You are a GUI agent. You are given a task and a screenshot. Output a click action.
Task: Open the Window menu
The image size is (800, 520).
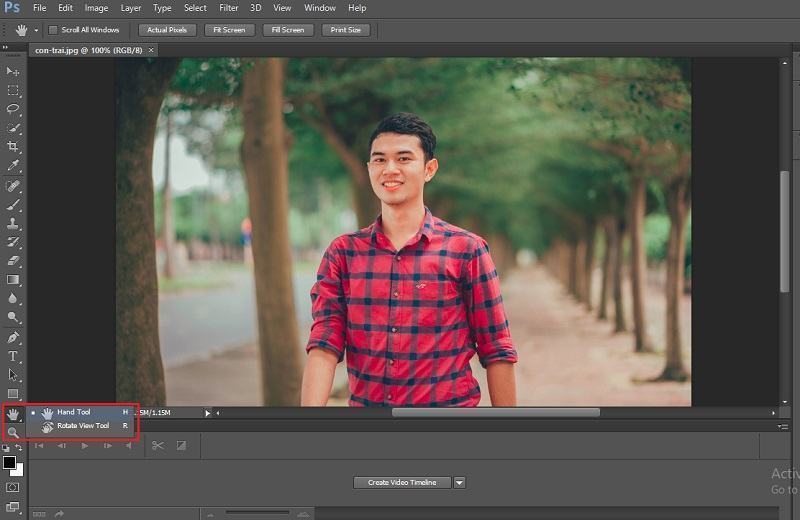pos(320,8)
